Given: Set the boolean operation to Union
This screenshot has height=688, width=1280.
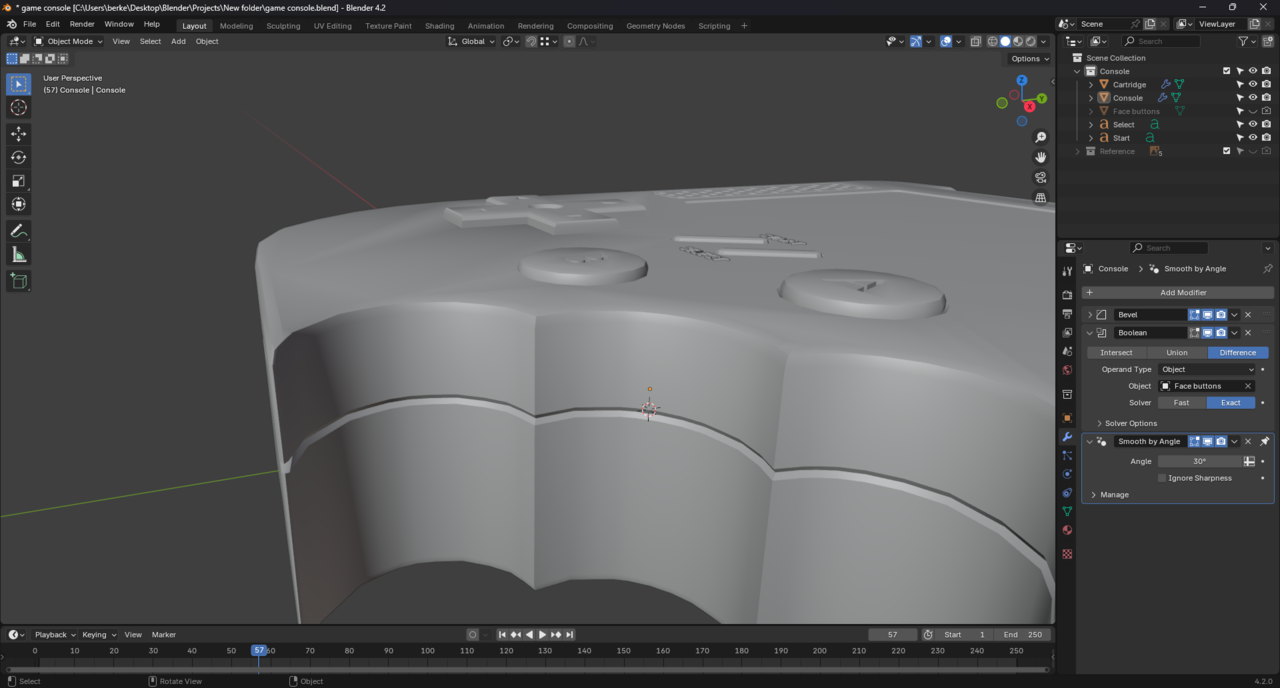Looking at the screenshot, I should click(x=1177, y=352).
